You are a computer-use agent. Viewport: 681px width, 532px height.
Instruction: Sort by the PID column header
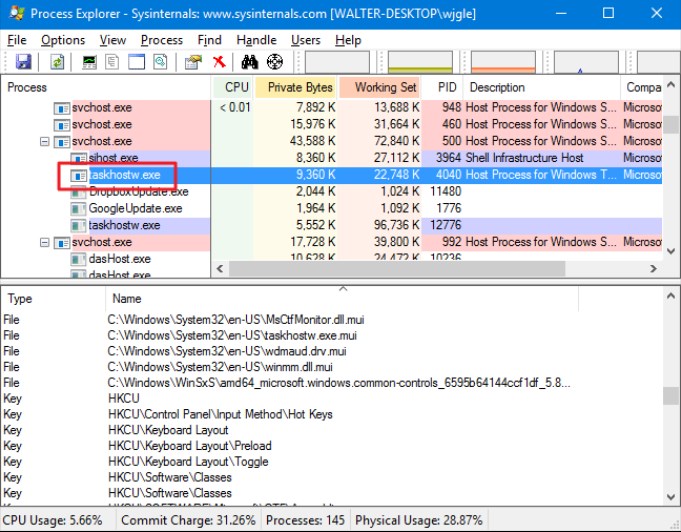(442, 87)
